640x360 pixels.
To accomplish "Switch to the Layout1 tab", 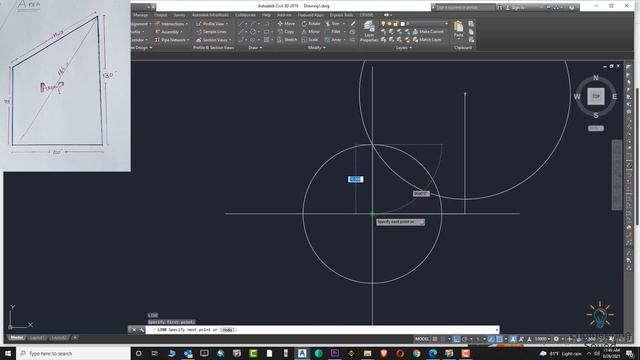I will 37,338.
